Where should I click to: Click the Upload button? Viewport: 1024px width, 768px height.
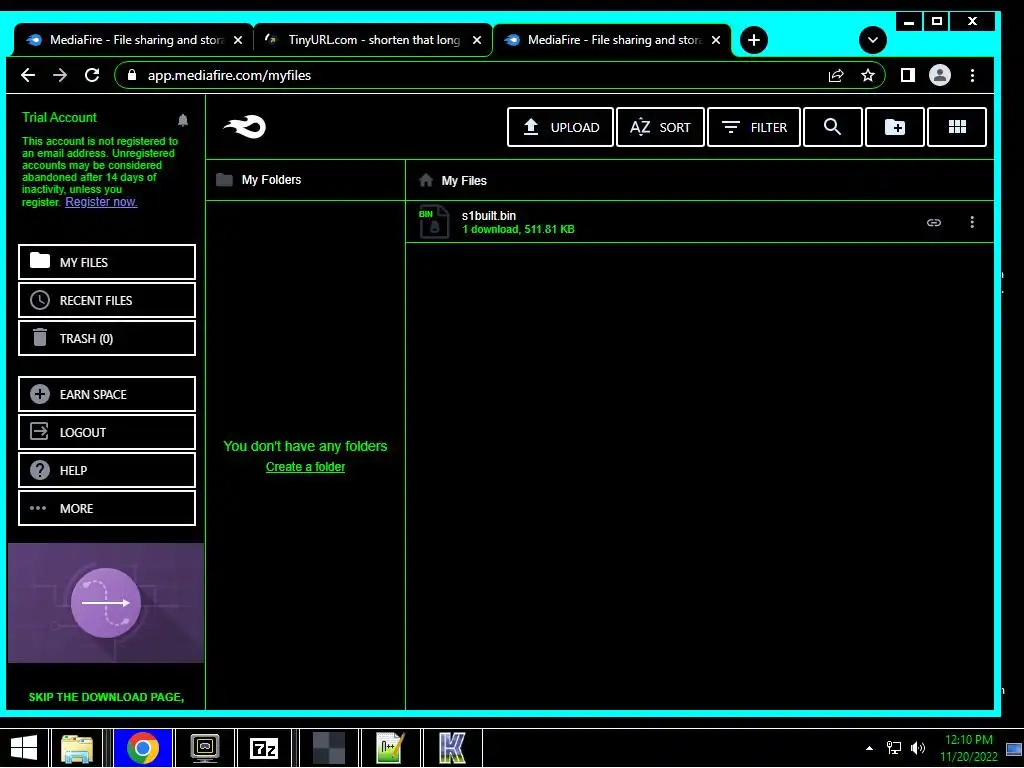pyautogui.click(x=560, y=127)
